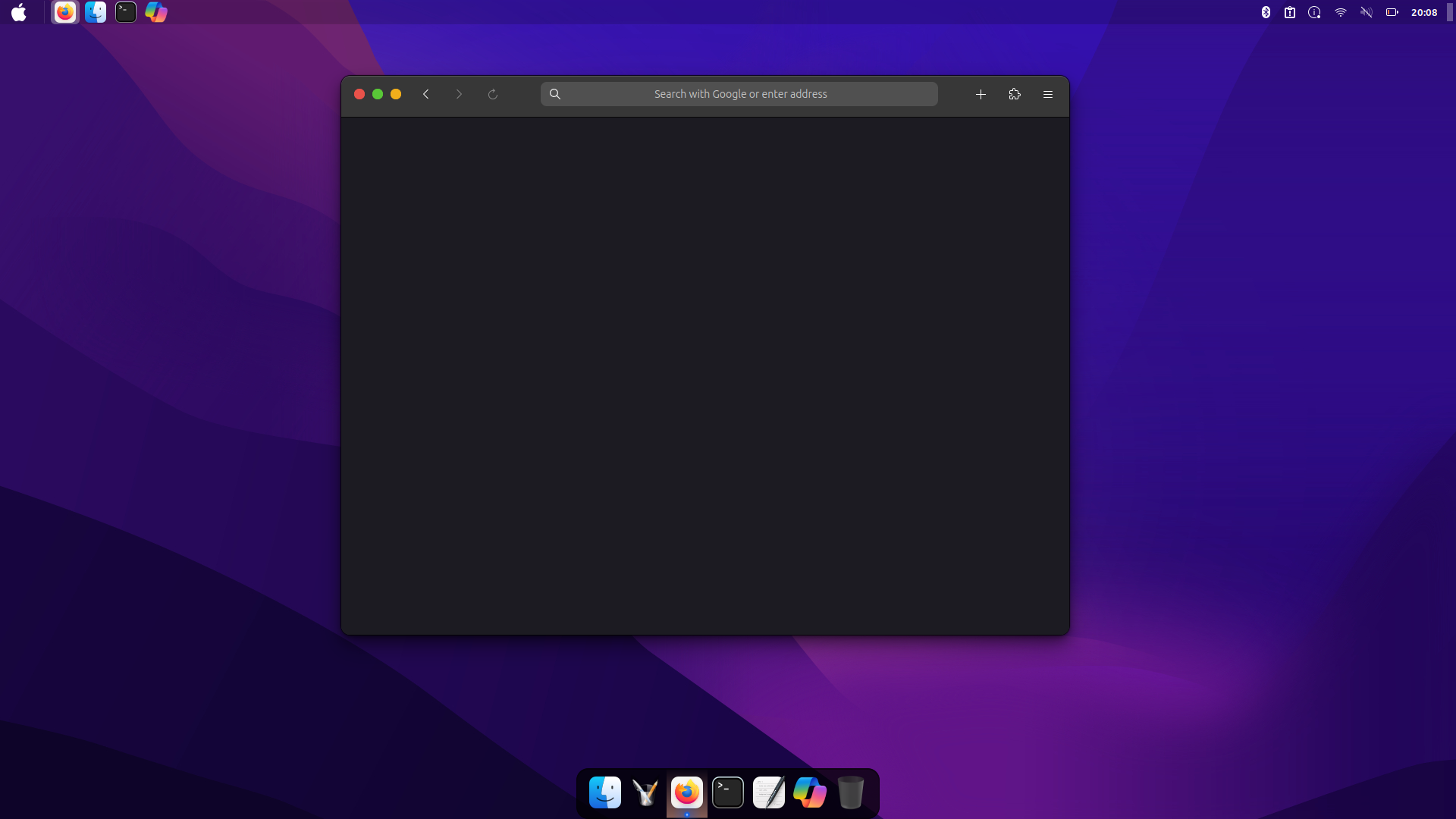Viewport: 1456px width, 819px height.
Task: Click Firefox icon in the dock
Action: point(687,792)
